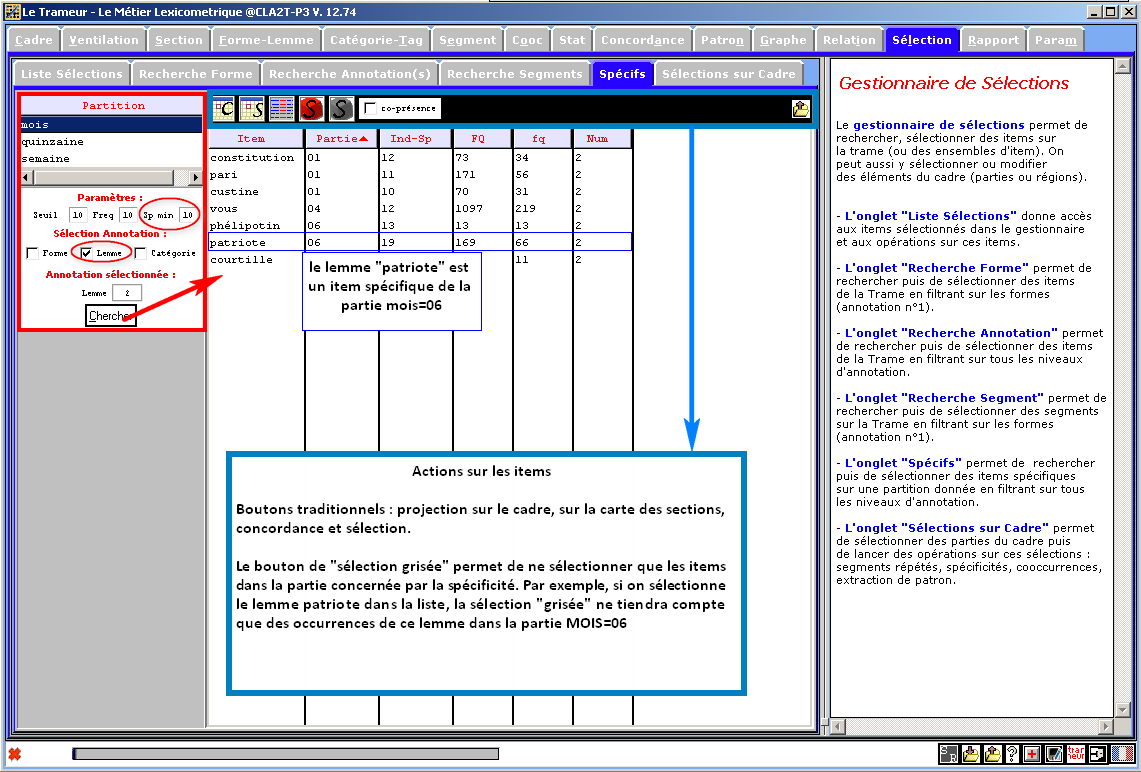This screenshot has width=1141, height=772.
Task: Click the red plus icon
Action: click(x=1032, y=754)
